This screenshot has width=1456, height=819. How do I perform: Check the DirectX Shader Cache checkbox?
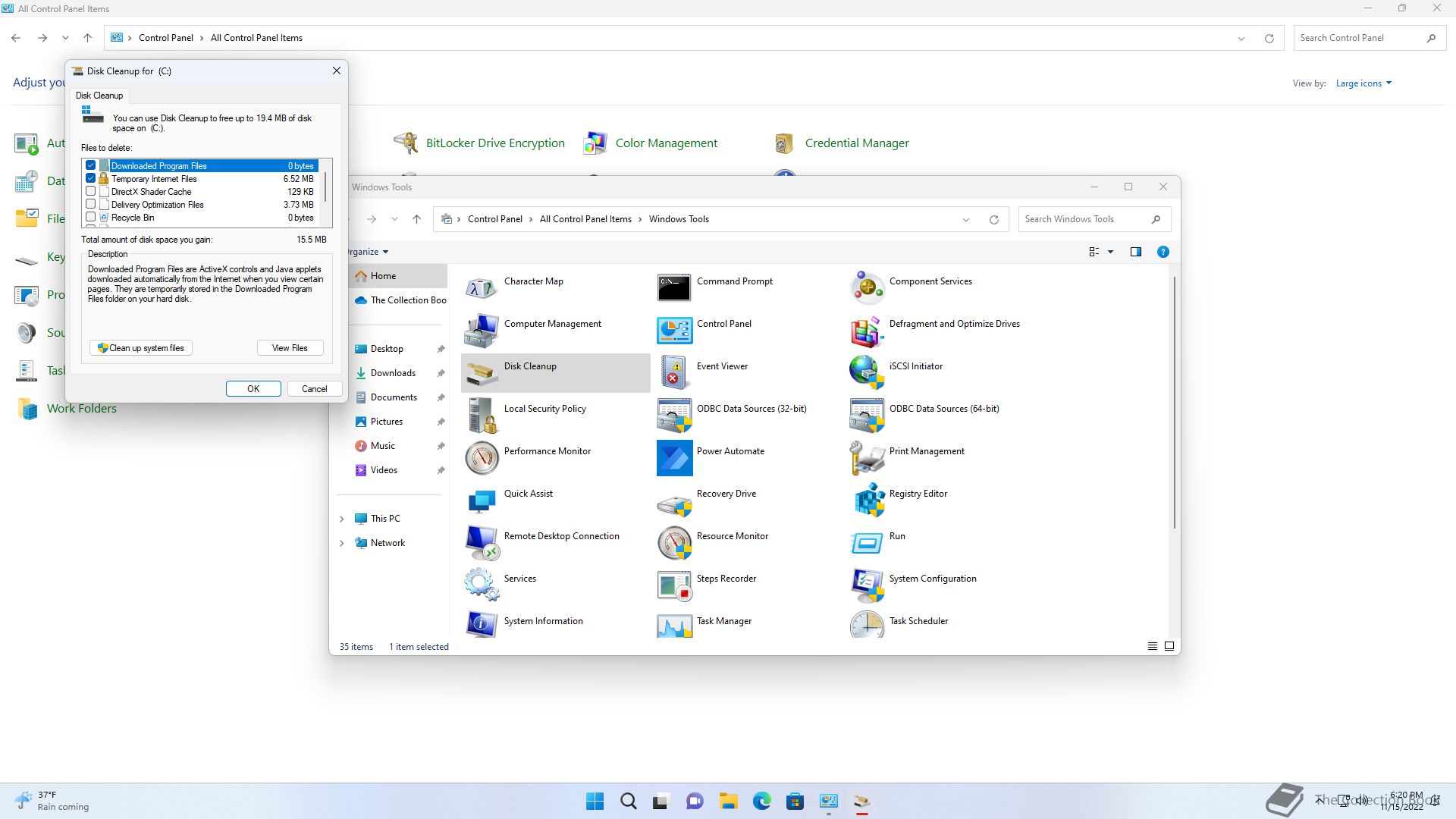point(91,191)
